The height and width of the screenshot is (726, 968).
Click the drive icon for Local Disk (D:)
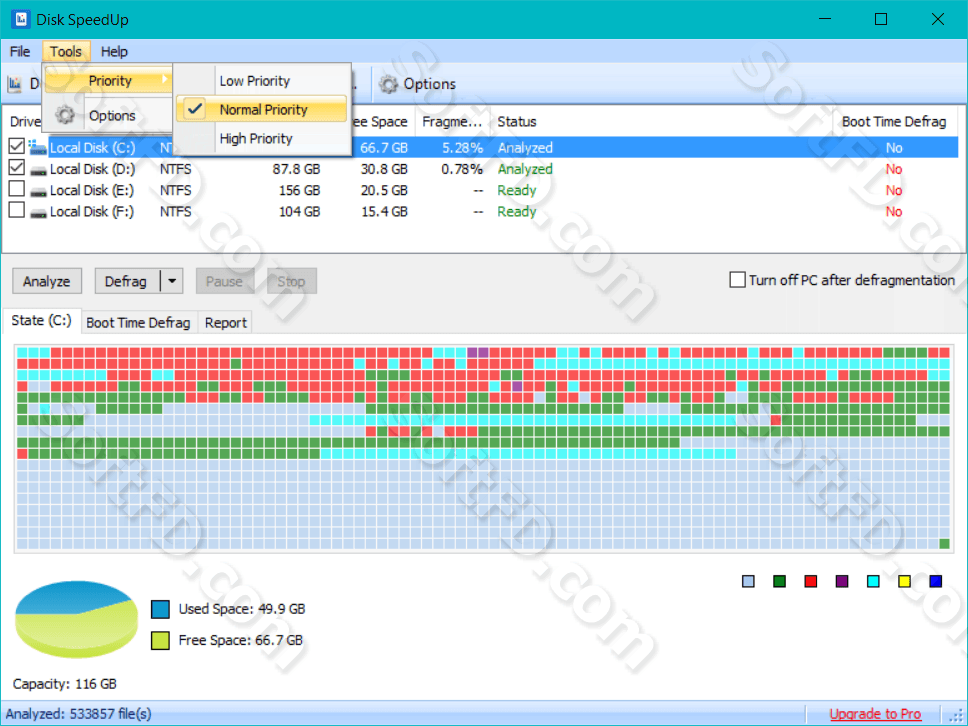pyautogui.click(x=38, y=170)
